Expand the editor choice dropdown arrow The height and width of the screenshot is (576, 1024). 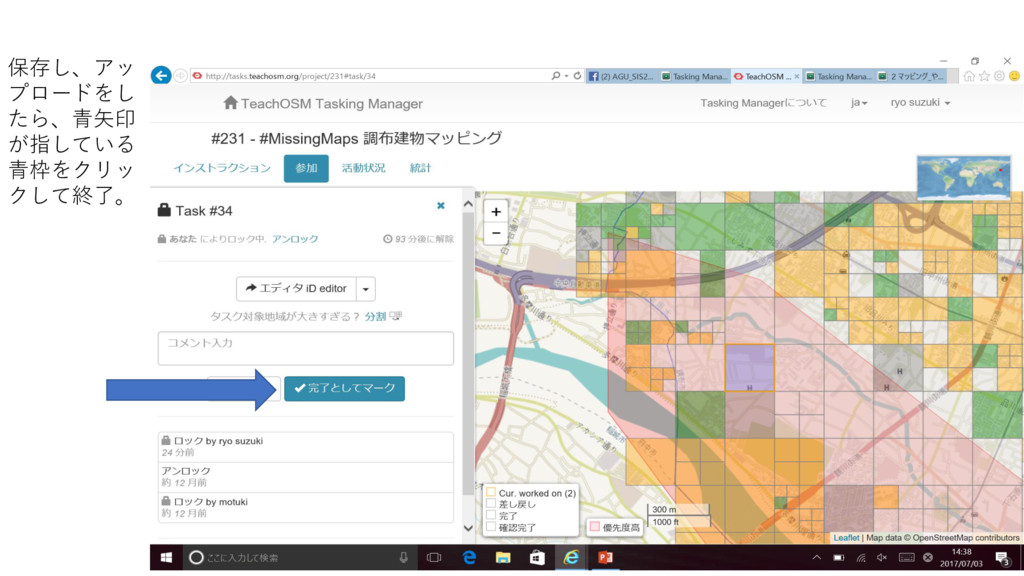tap(366, 289)
